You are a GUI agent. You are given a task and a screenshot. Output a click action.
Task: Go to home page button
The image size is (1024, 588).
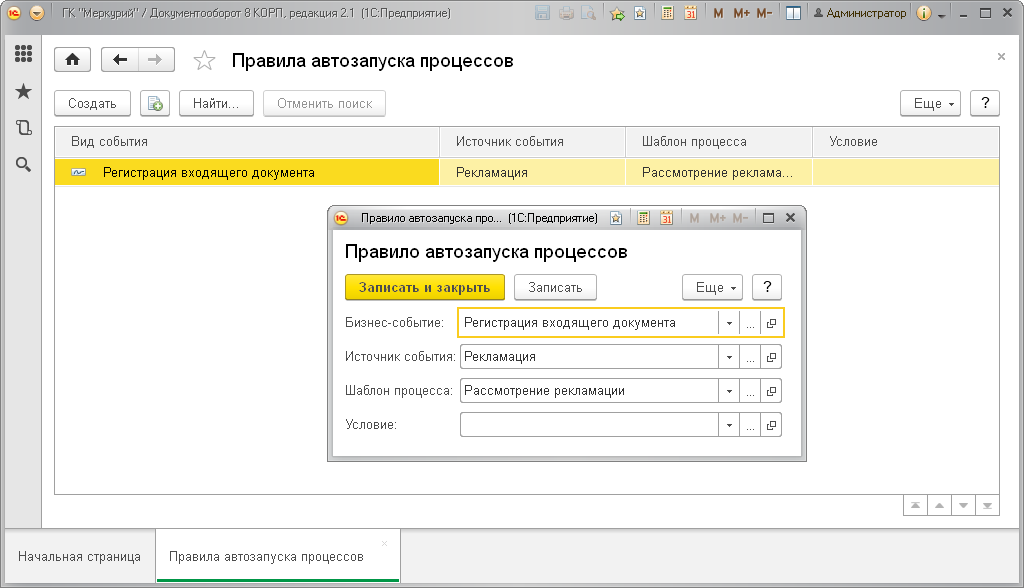pos(72,60)
